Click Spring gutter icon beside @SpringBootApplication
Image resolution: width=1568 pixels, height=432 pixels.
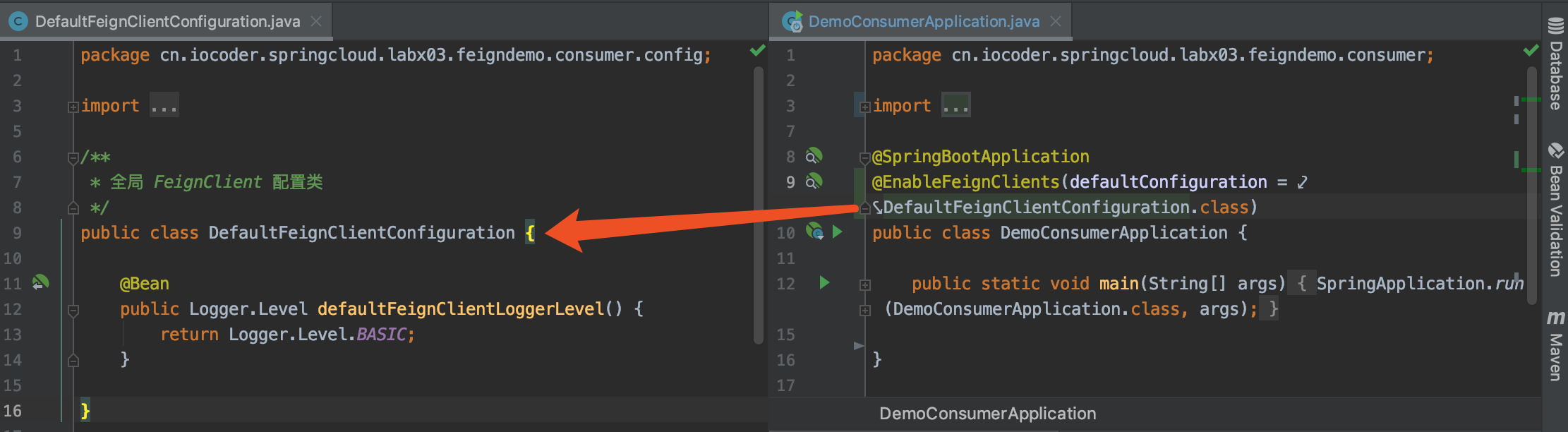(x=814, y=156)
